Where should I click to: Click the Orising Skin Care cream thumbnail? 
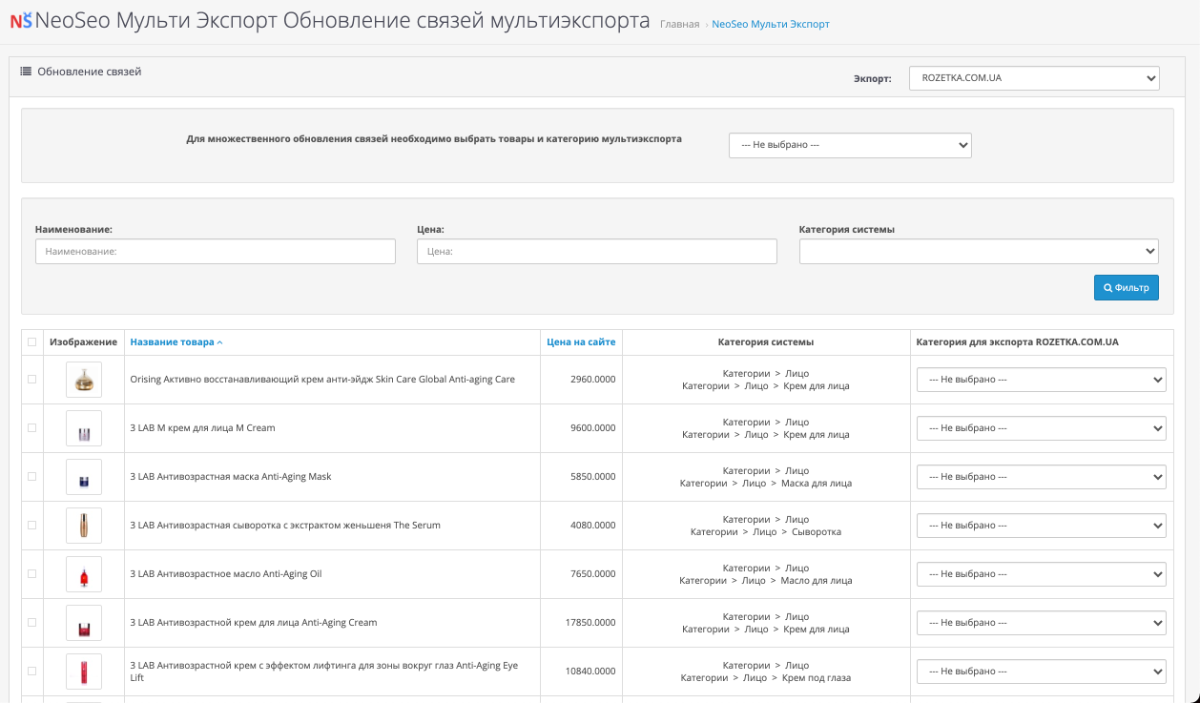click(84, 380)
